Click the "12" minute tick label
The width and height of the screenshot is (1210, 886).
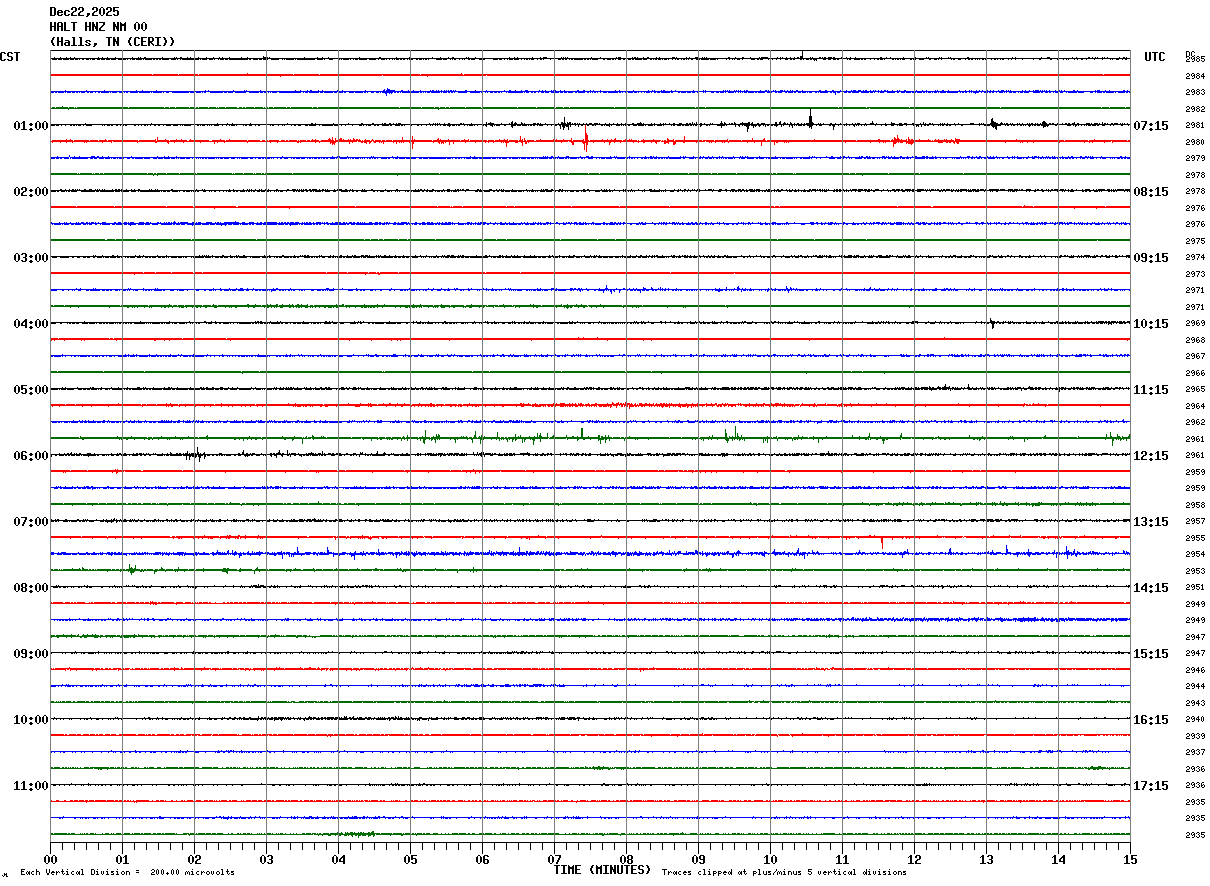[914, 859]
